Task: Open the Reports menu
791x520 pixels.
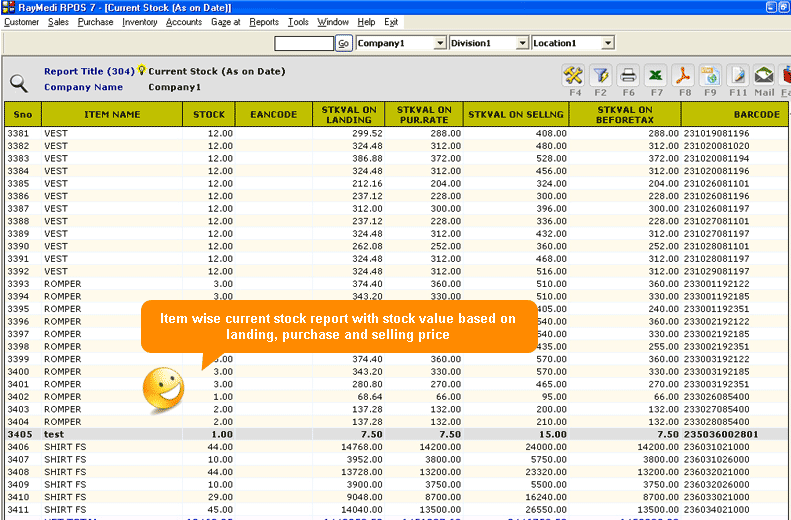Action: [x=264, y=21]
